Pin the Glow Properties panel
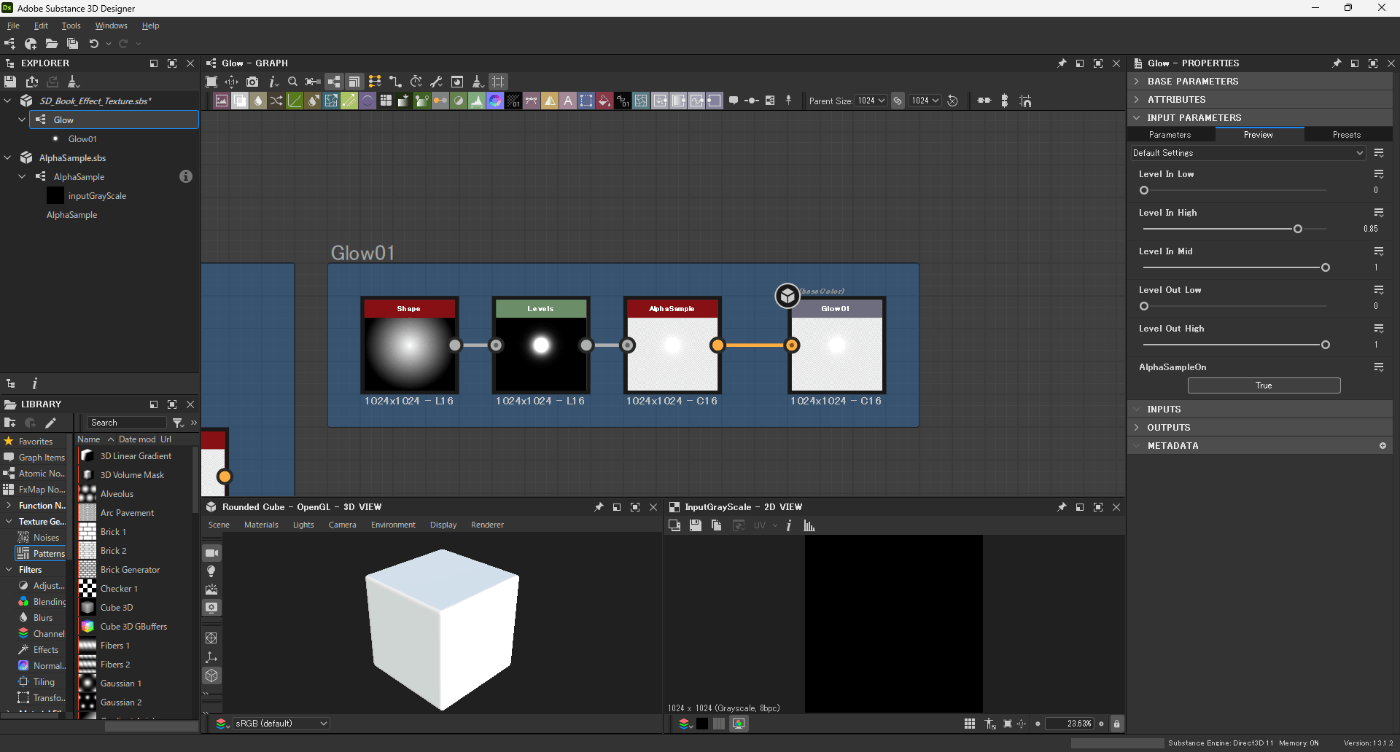The width and height of the screenshot is (1400, 752). tap(1336, 63)
